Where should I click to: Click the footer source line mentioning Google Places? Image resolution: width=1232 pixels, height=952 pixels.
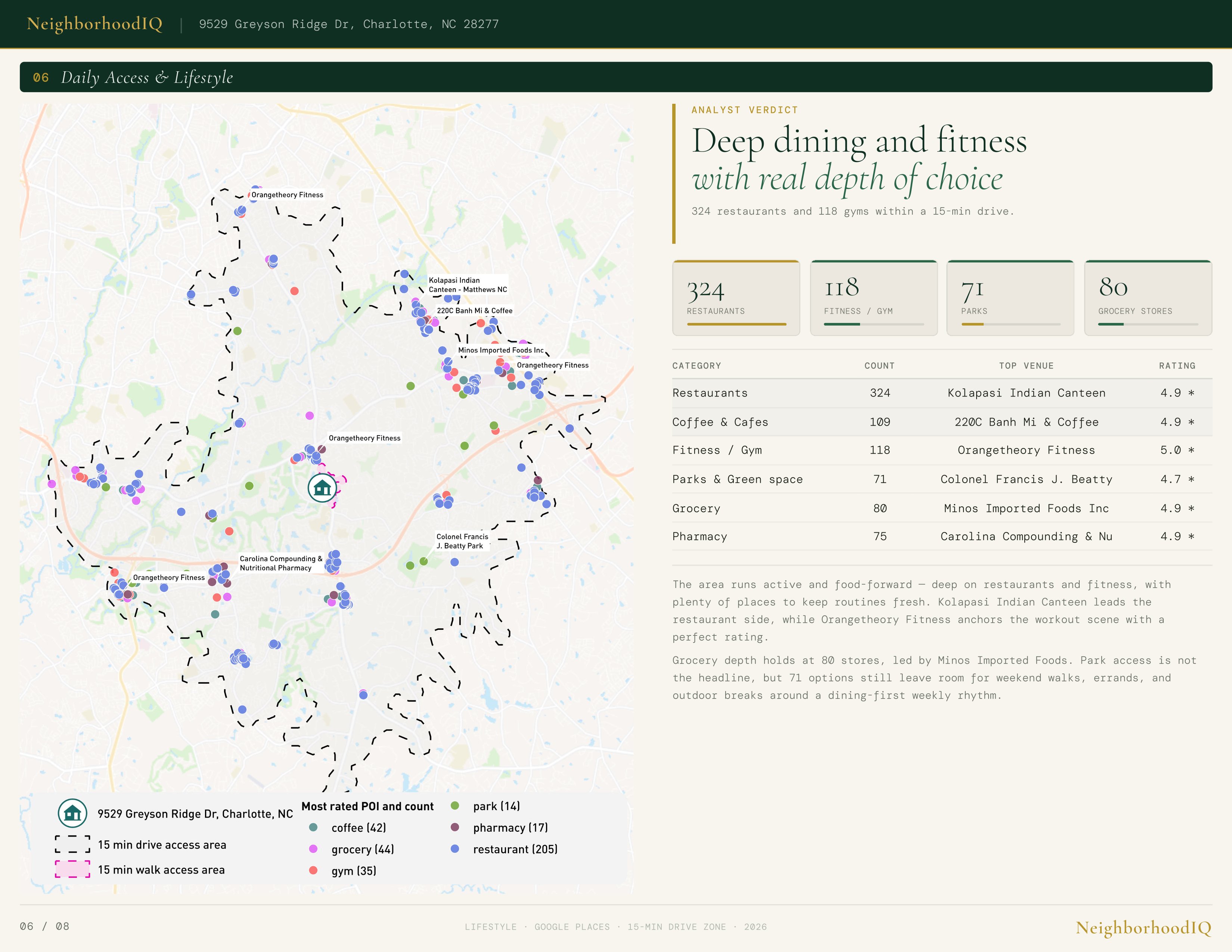[615, 927]
